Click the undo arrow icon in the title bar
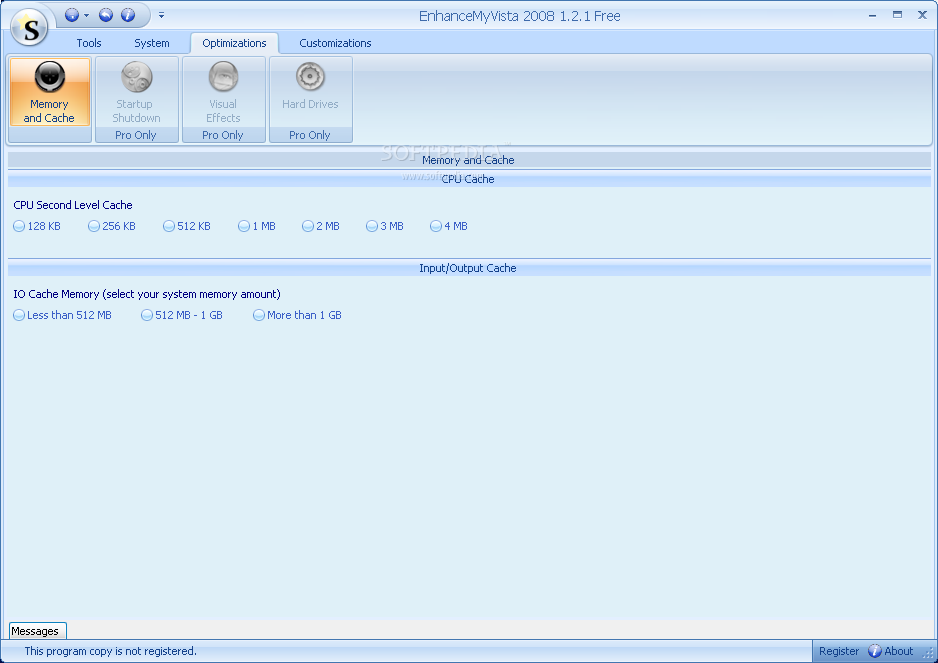 (106, 15)
